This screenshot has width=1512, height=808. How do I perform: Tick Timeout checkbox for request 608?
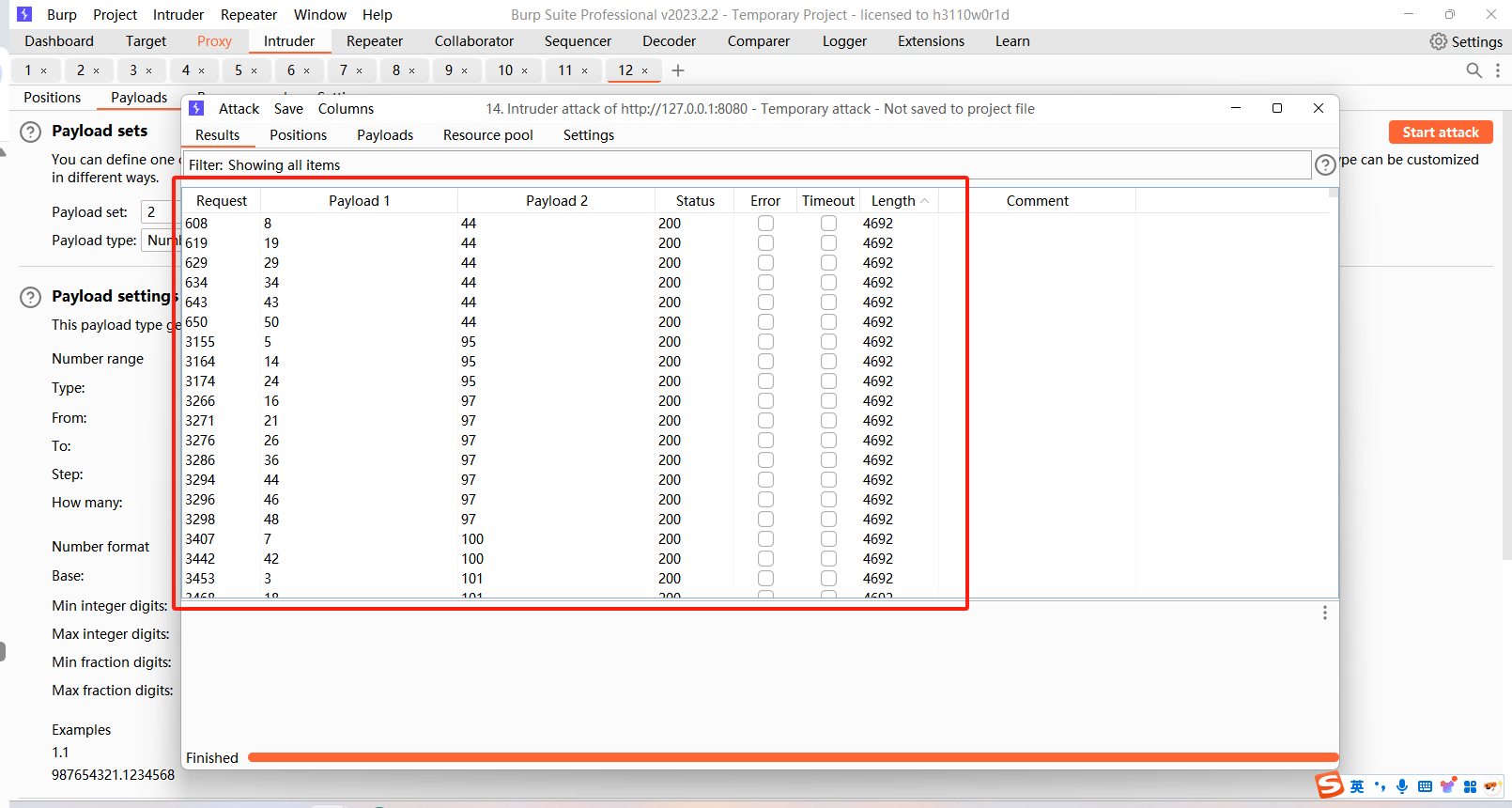[828, 224]
